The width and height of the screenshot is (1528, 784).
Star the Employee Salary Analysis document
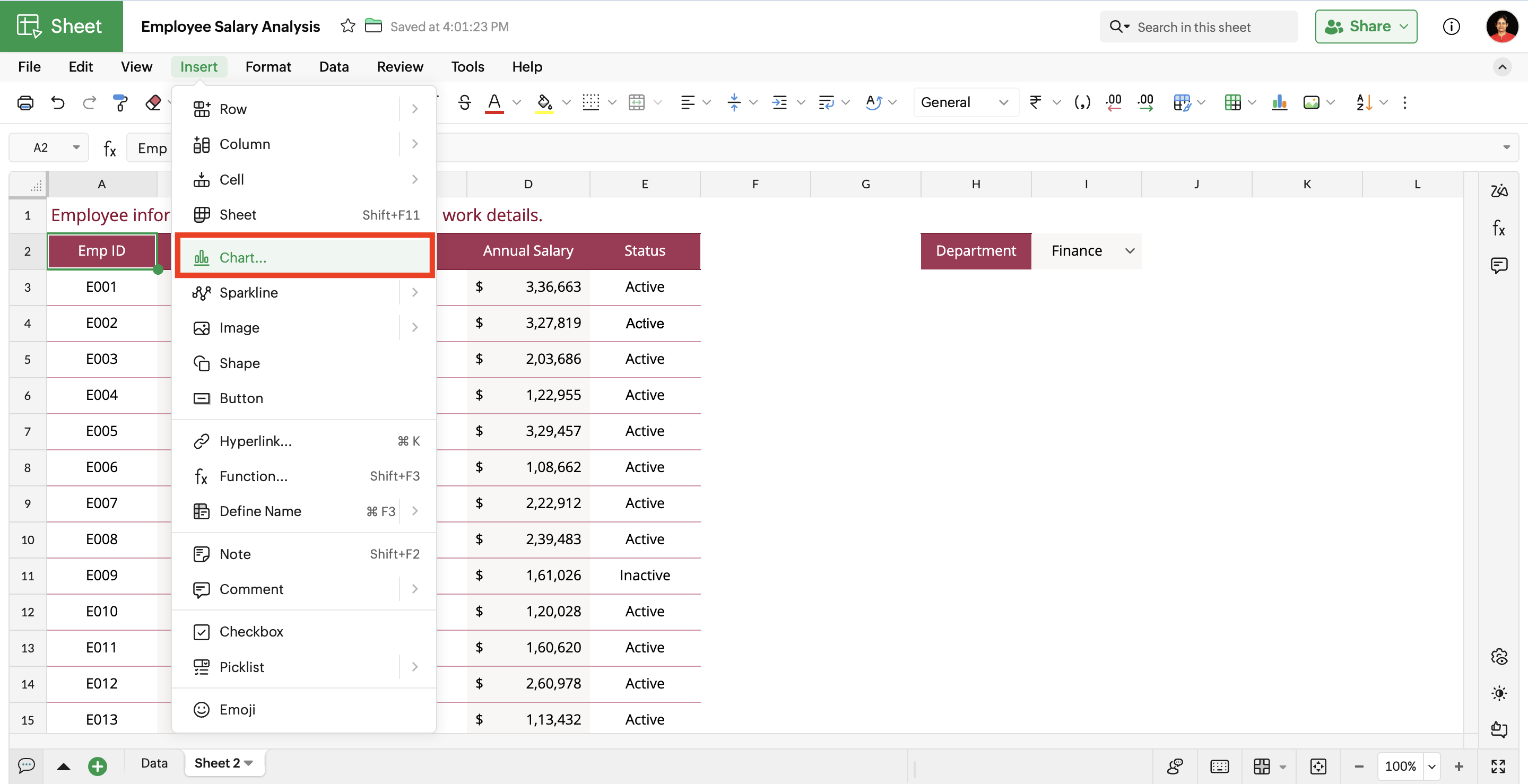click(x=348, y=26)
